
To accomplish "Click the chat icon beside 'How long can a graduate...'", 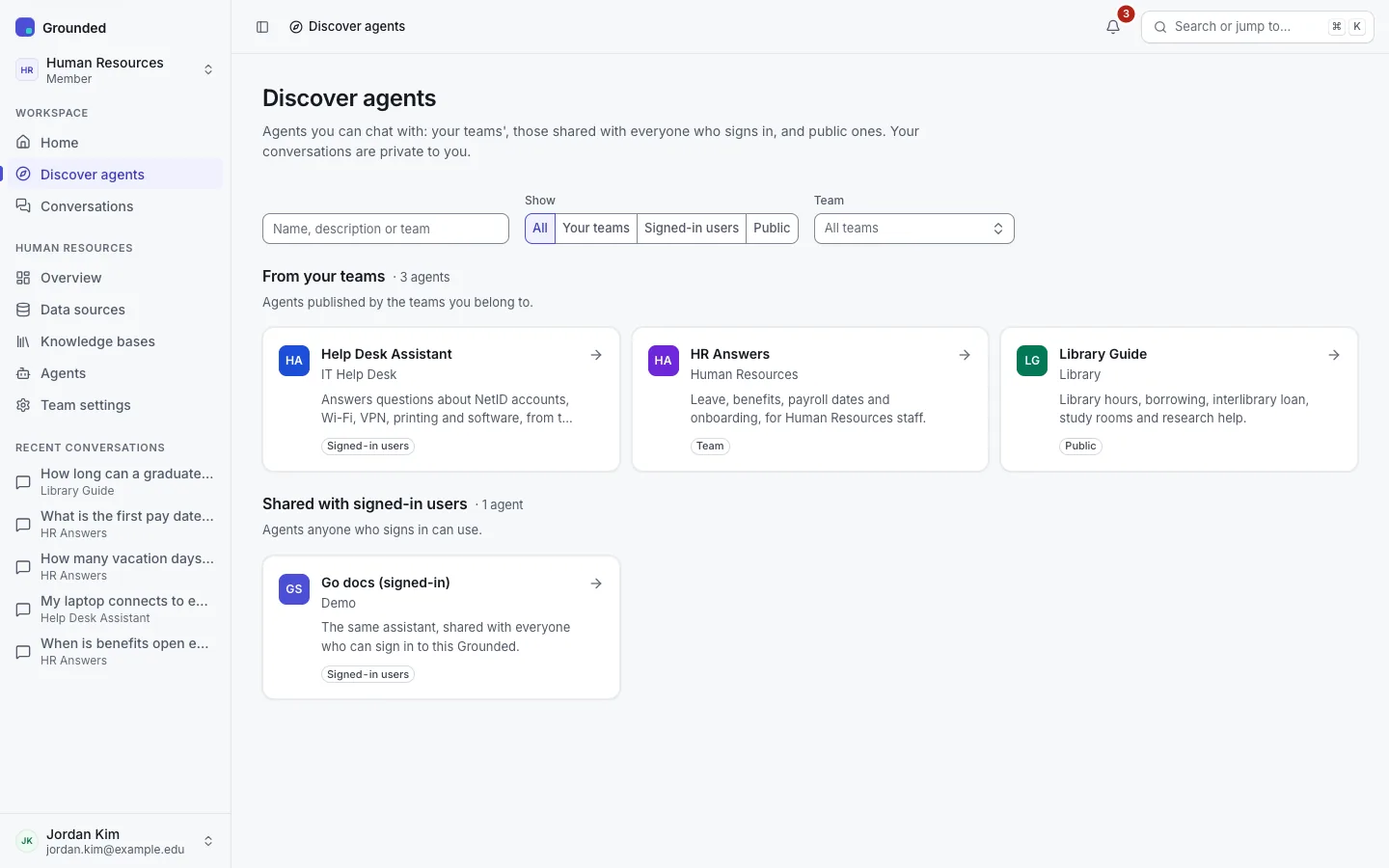I will [x=23, y=482].
